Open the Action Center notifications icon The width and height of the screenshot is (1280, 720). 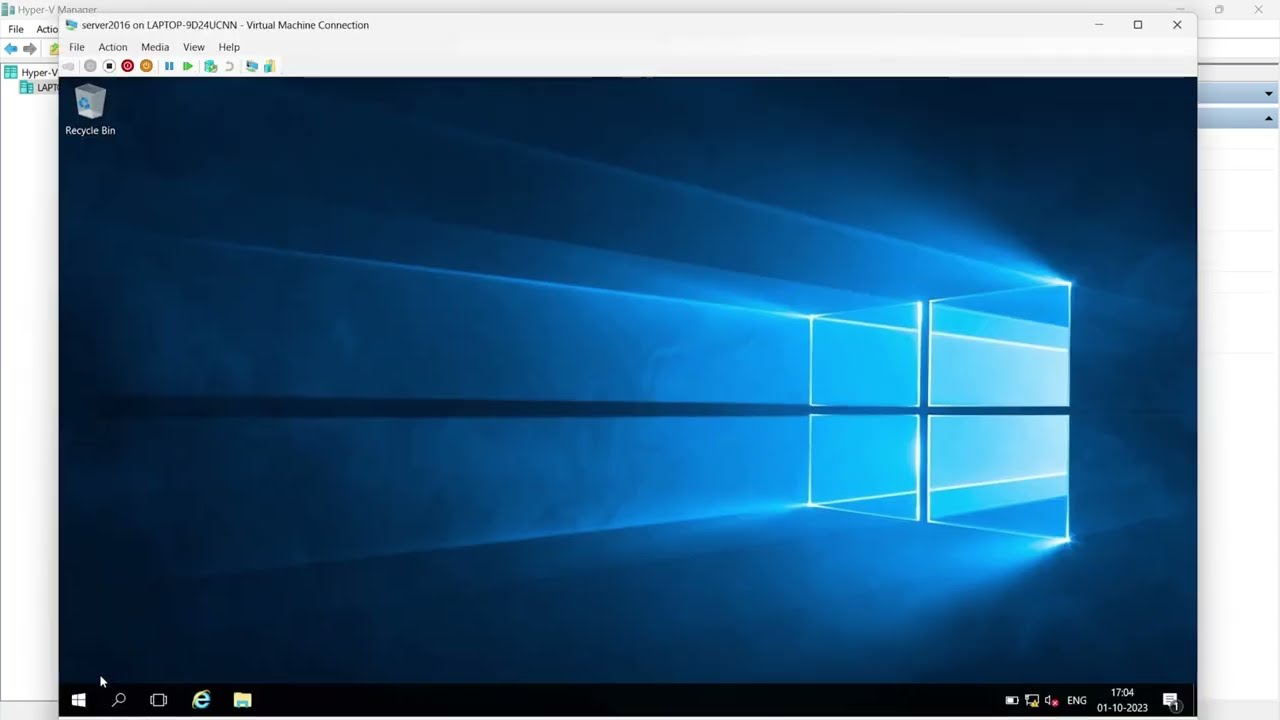(x=1171, y=701)
